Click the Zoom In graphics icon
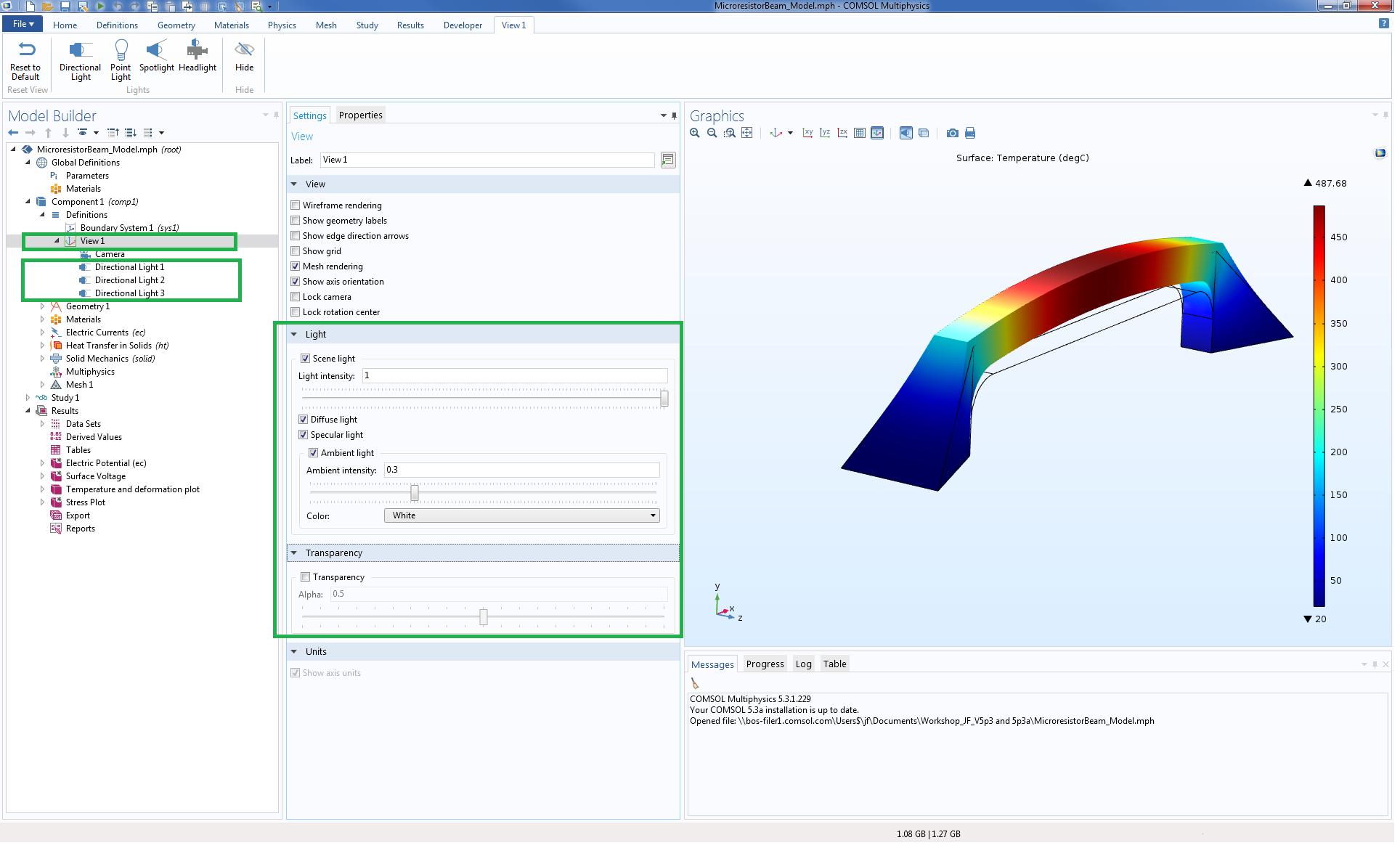 pos(695,133)
